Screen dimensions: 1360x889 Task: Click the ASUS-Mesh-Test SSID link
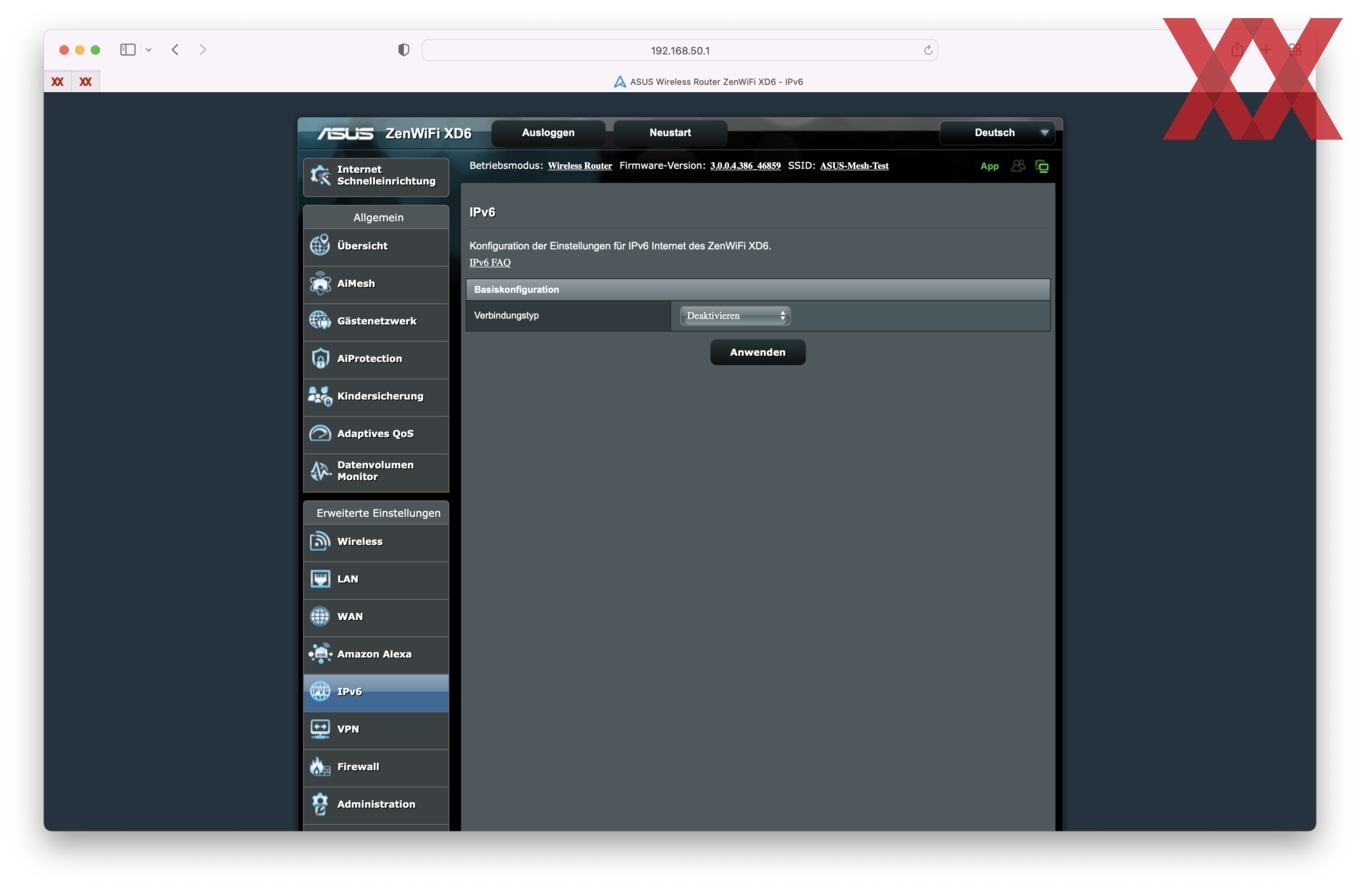(x=854, y=166)
